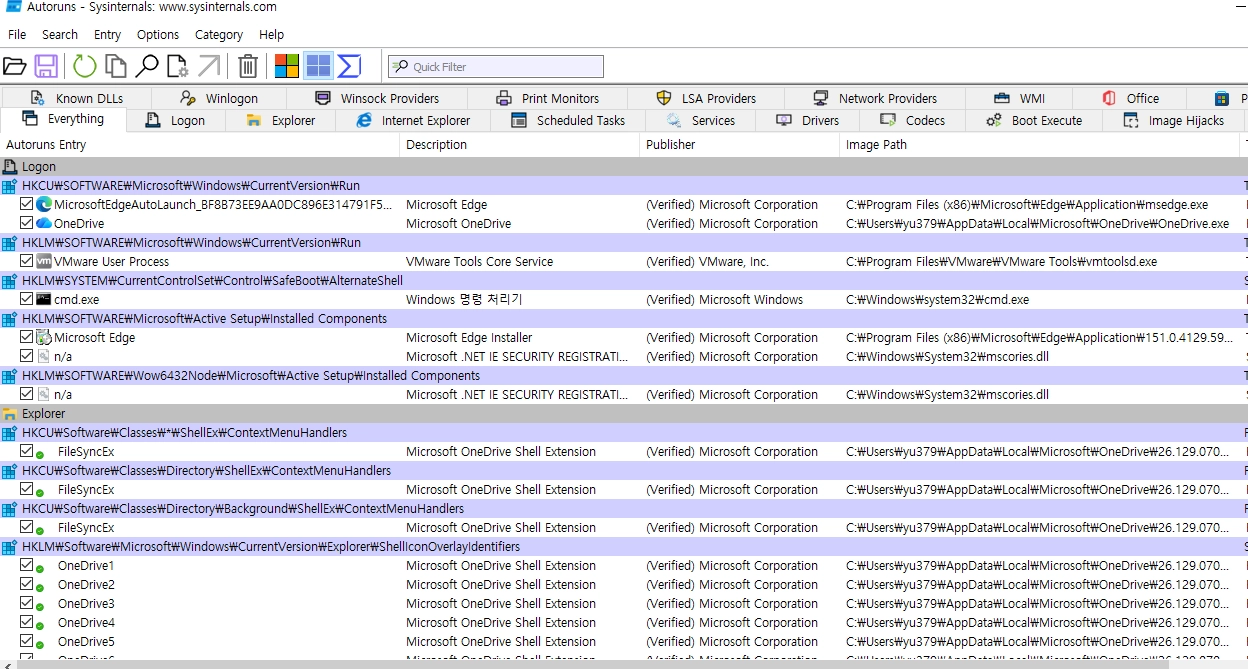Open the Options menu
This screenshot has height=669, width=1248.
click(x=158, y=34)
